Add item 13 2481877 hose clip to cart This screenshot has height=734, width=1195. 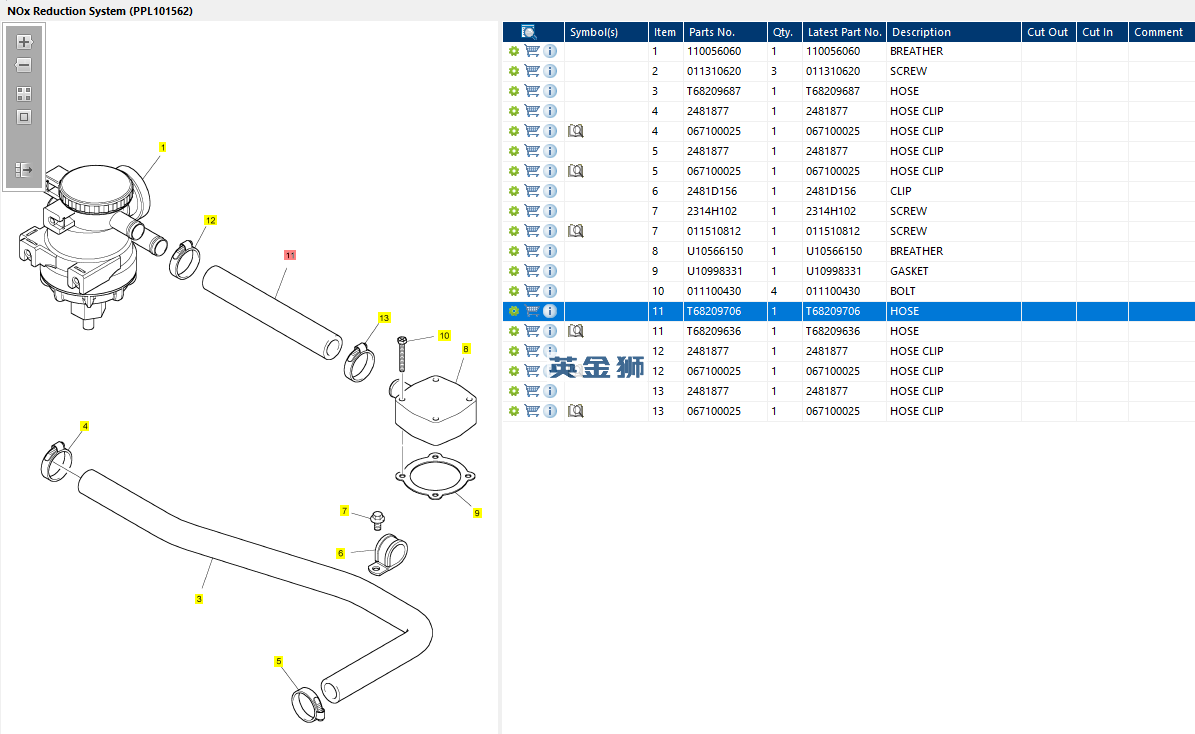click(532, 391)
